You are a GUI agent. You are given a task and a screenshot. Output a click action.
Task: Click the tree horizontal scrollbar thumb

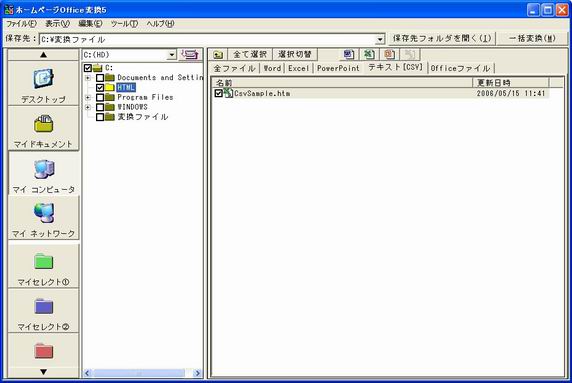click(x=139, y=373)
